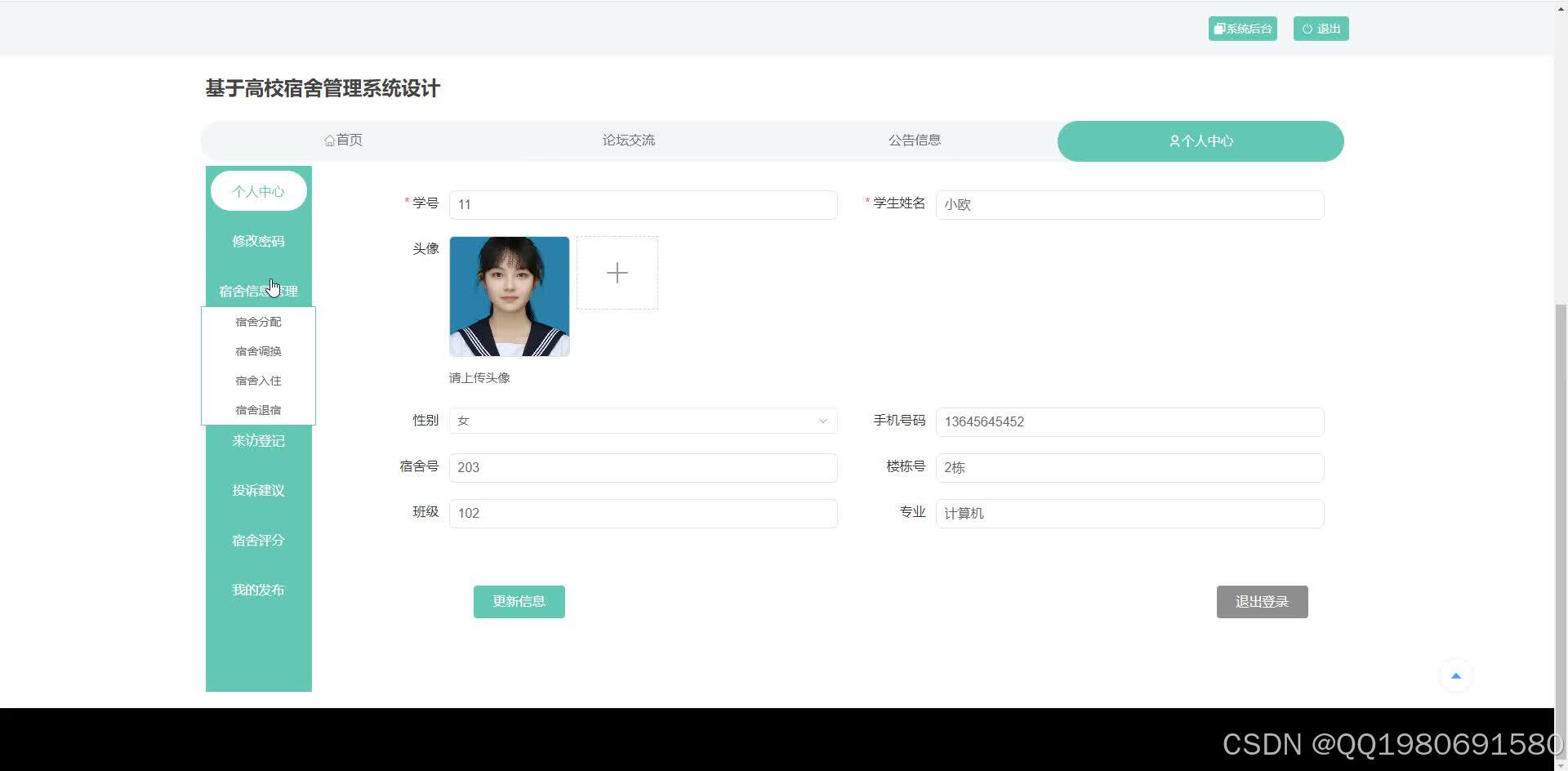The width and height of the screenshot is (1568, 771).
Task: Click the 请上传头像 upload prompt
Action: (479, 377)
